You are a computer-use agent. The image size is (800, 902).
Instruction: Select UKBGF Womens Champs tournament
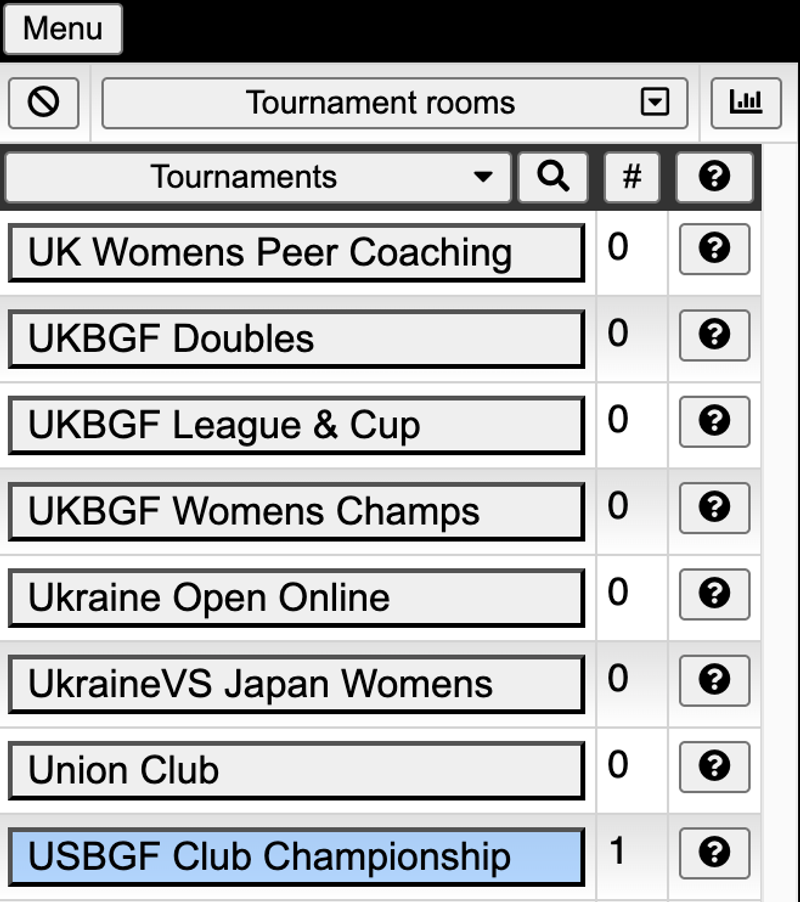point(297,511)
